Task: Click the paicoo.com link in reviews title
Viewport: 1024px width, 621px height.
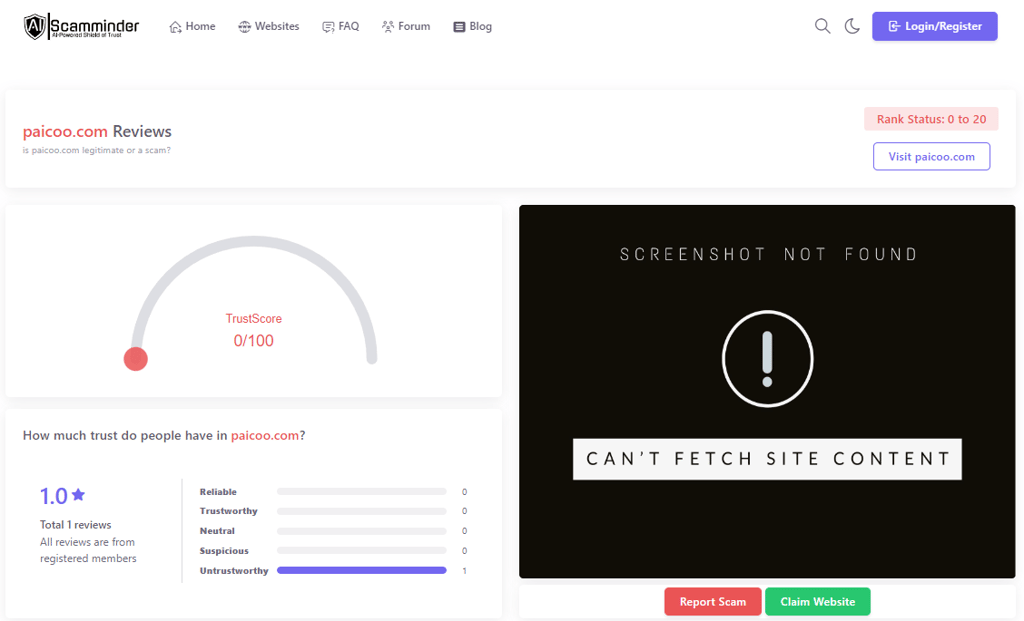Action: pos(65,131)
